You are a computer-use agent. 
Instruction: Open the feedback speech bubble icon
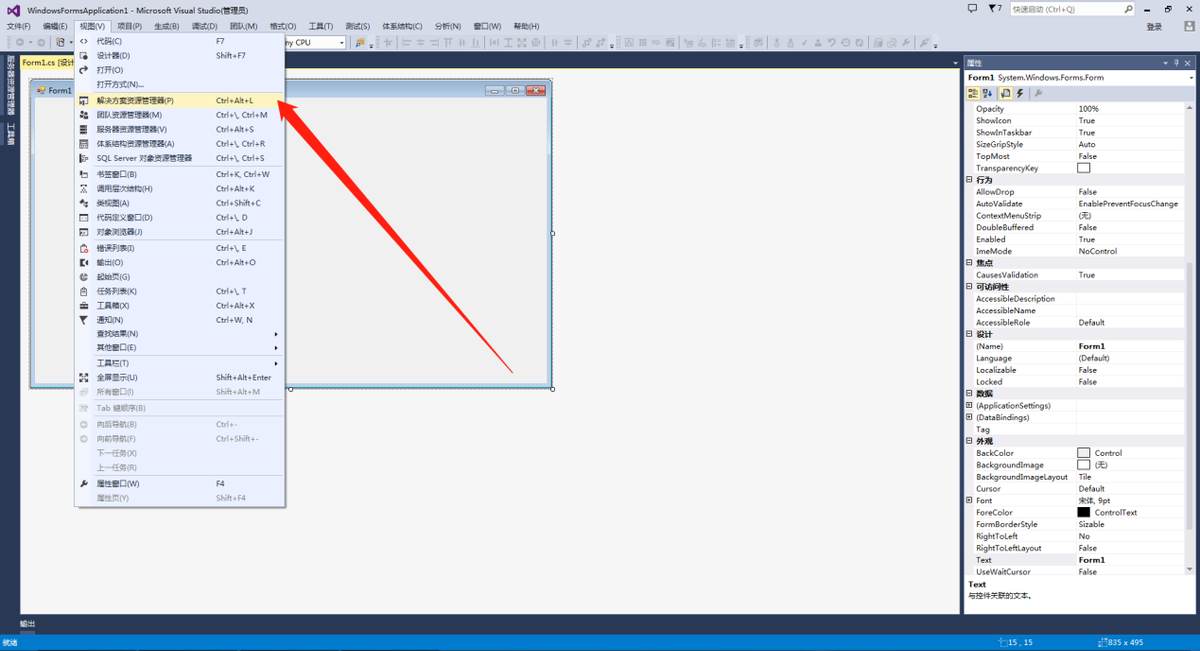point(973,8)
